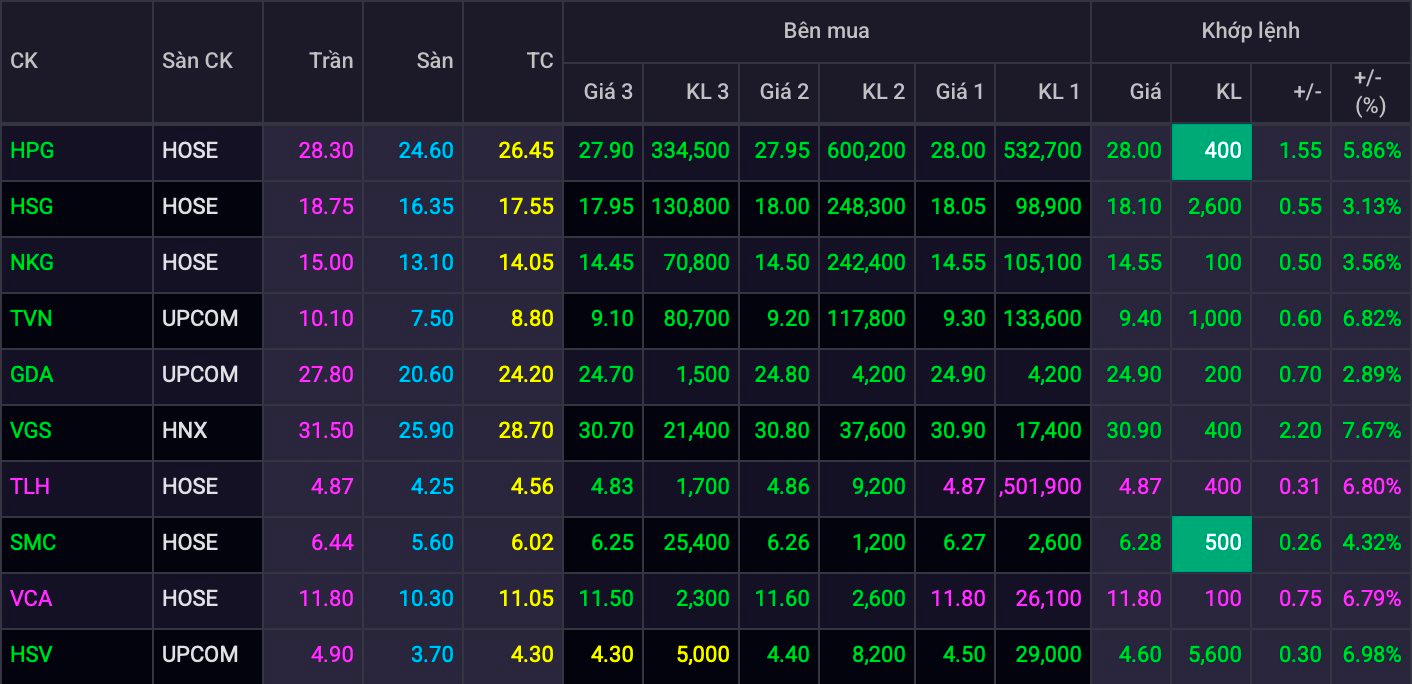Sort by the Sàn CK column header

197,61
